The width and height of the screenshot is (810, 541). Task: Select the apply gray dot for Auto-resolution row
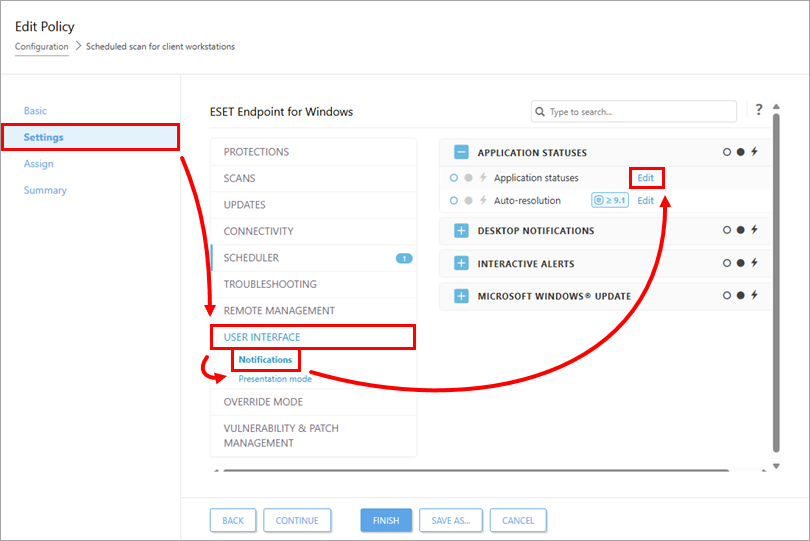click(x=468, y=201)
